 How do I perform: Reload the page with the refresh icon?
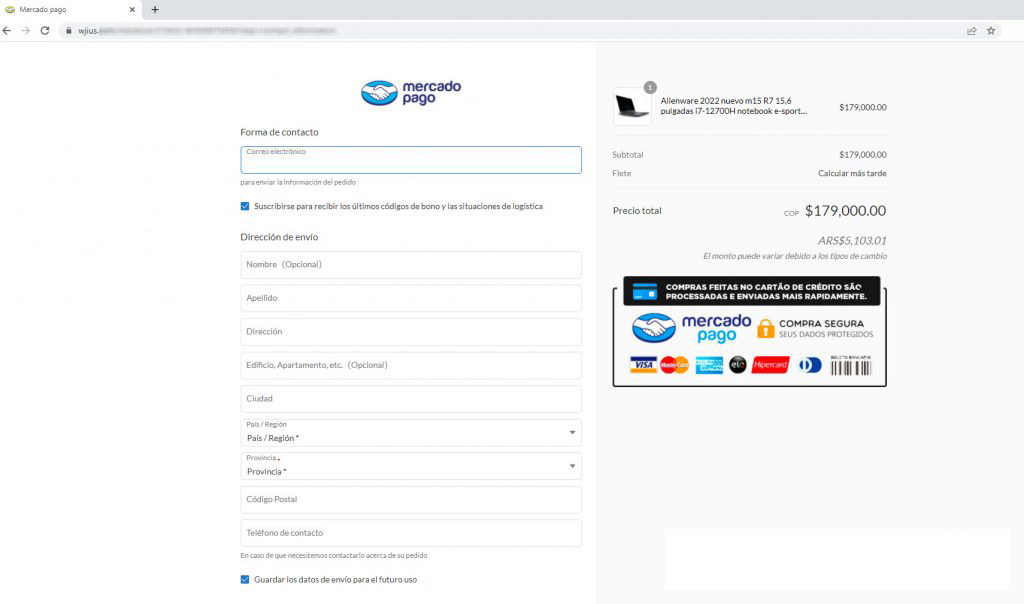[45, 31]
